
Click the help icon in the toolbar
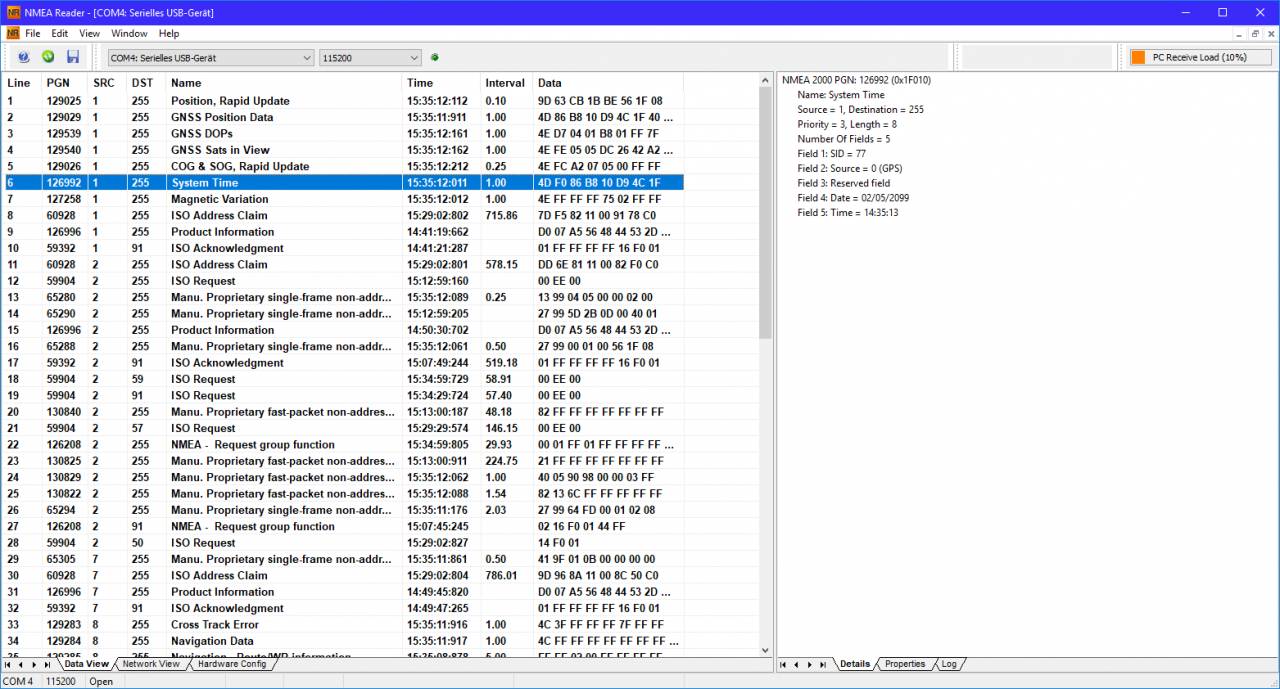tap(23, 57)
